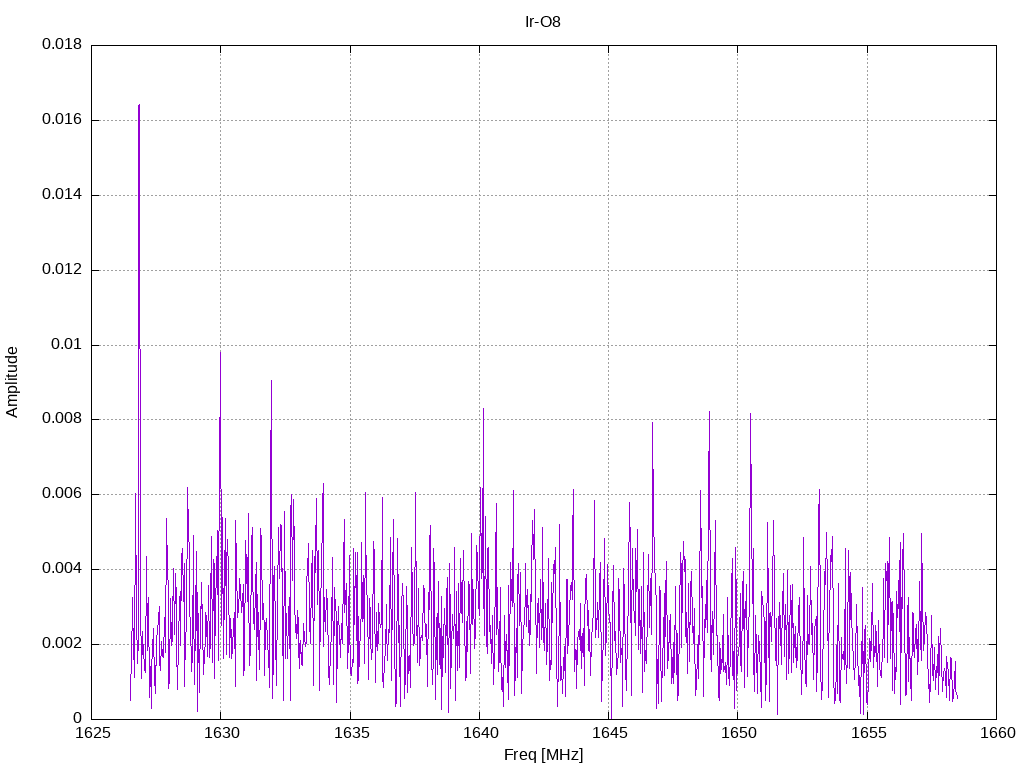The width and height of the screenshot is (1024, 768).
Task: Click the 0.012 y-axis tick label
Action: (62, 270)
